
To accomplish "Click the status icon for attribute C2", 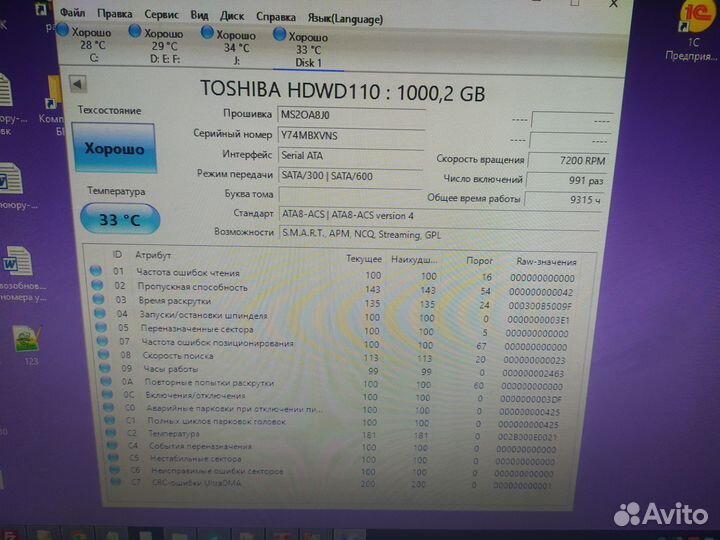I will point(111,433).
